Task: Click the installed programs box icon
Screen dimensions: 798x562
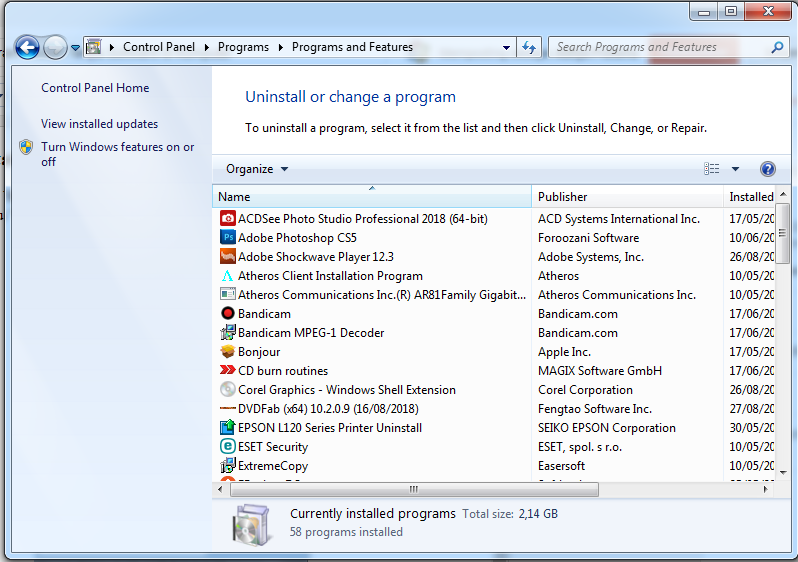Action: pyautogui.click(x=250, y=524)
